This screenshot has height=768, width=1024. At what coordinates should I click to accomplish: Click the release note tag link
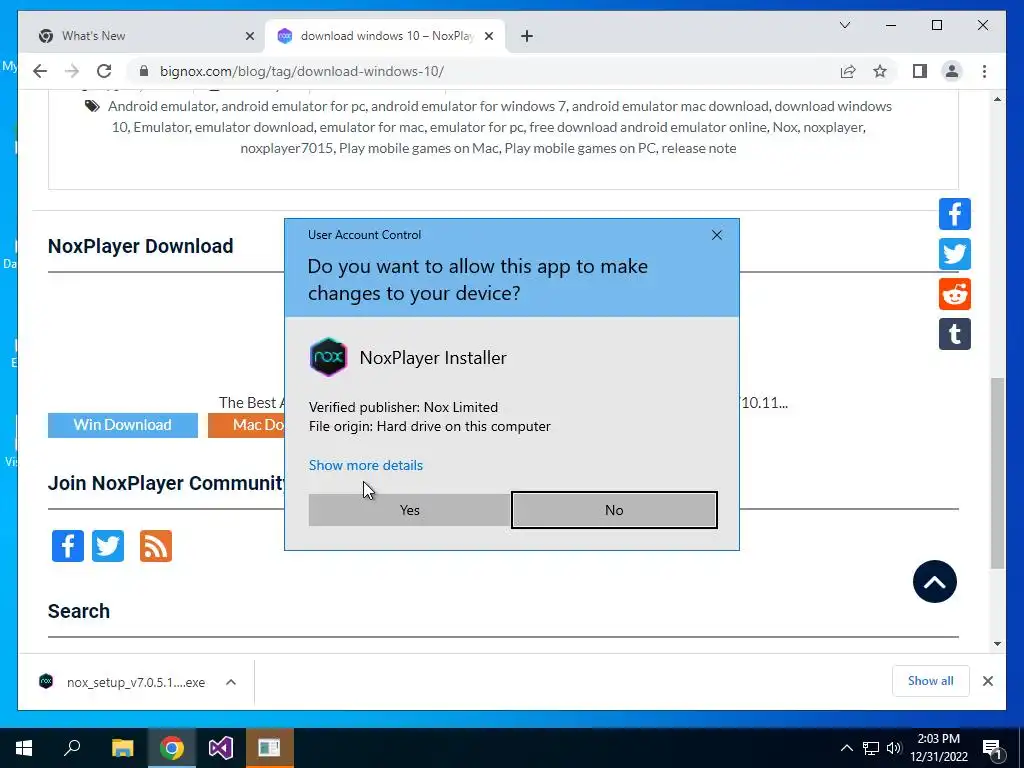click(699, 148)
